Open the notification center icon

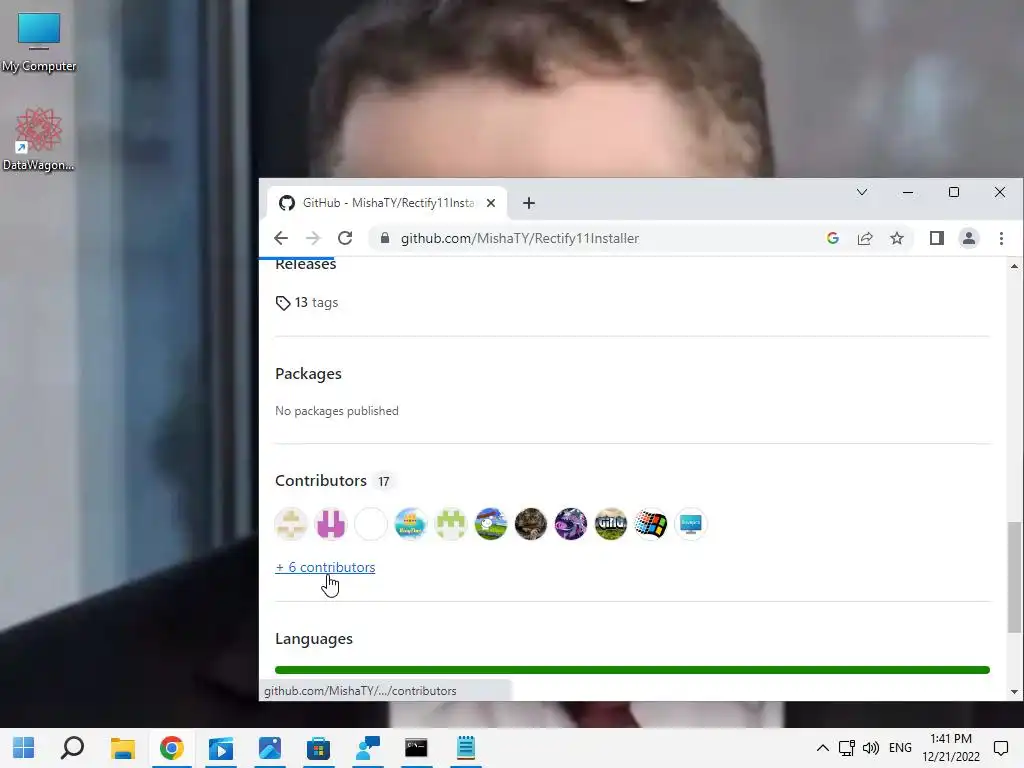click(x=1000, y=748)
